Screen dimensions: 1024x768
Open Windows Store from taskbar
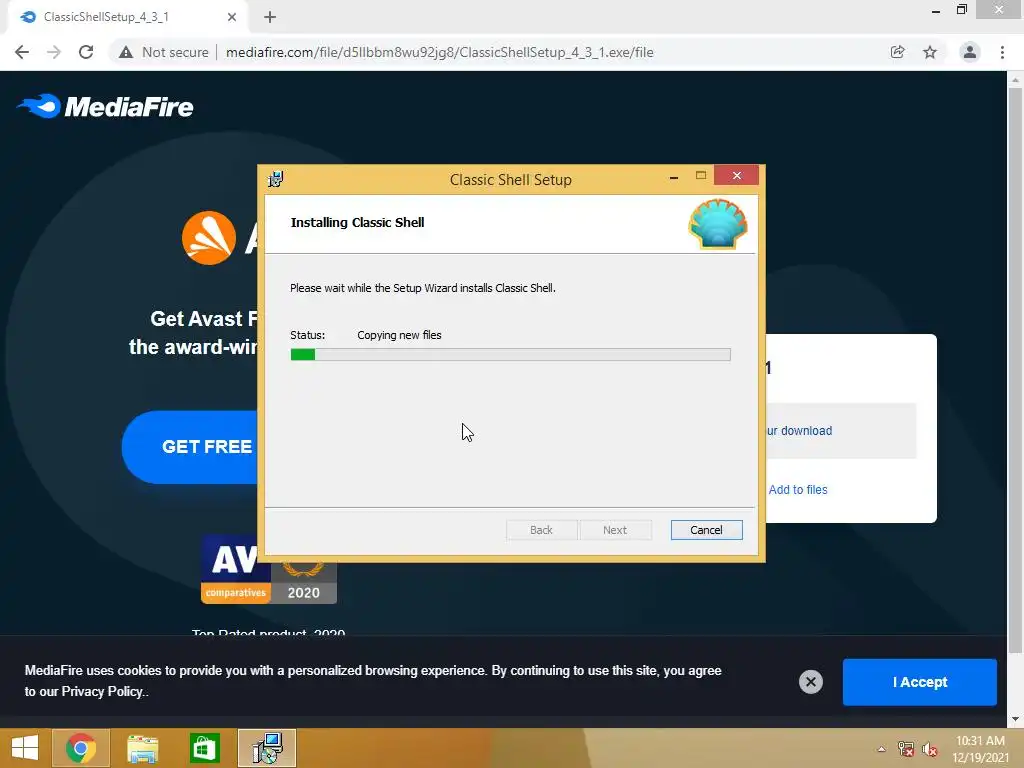coord(204,748)
